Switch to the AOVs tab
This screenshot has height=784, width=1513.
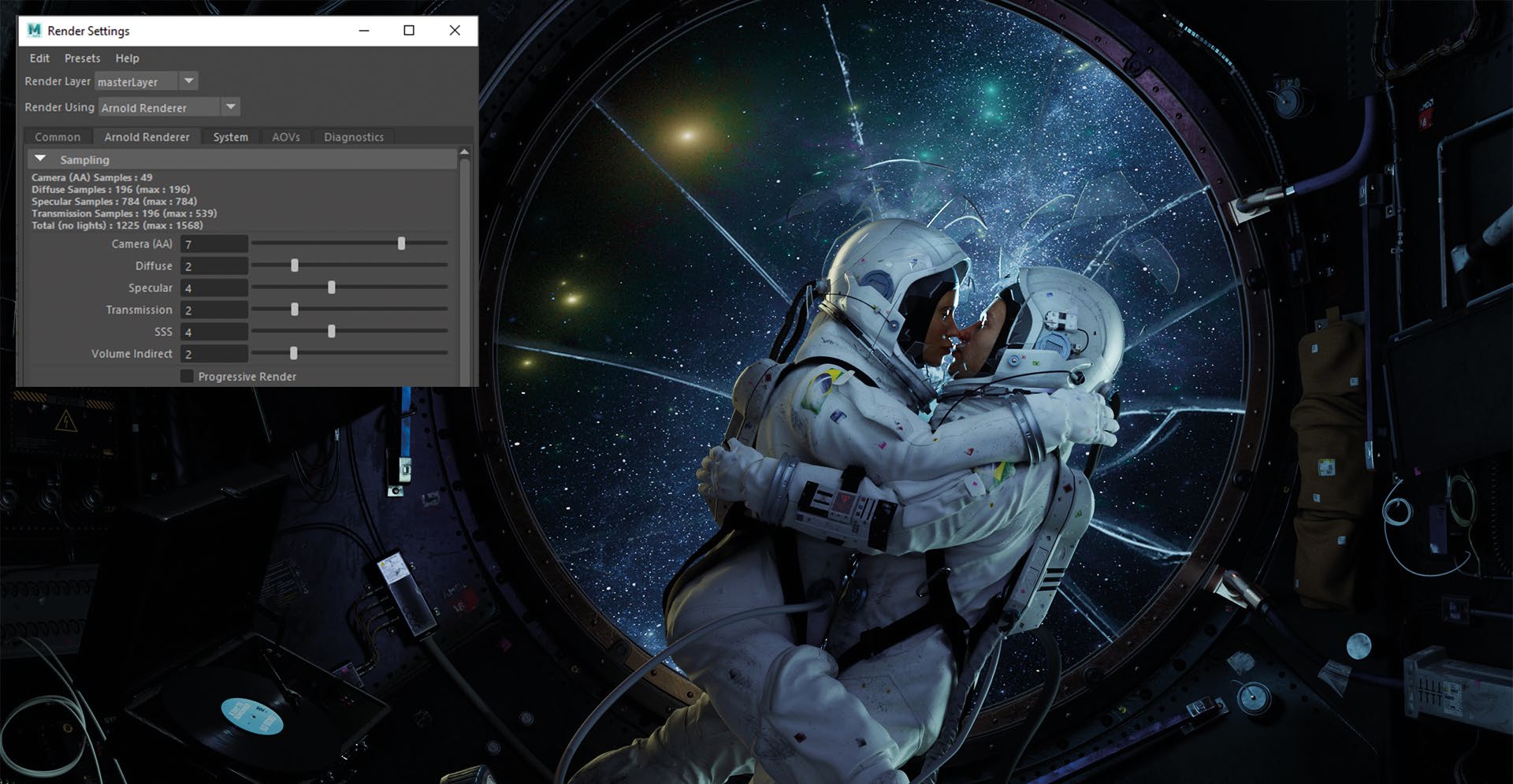point(286,137)
